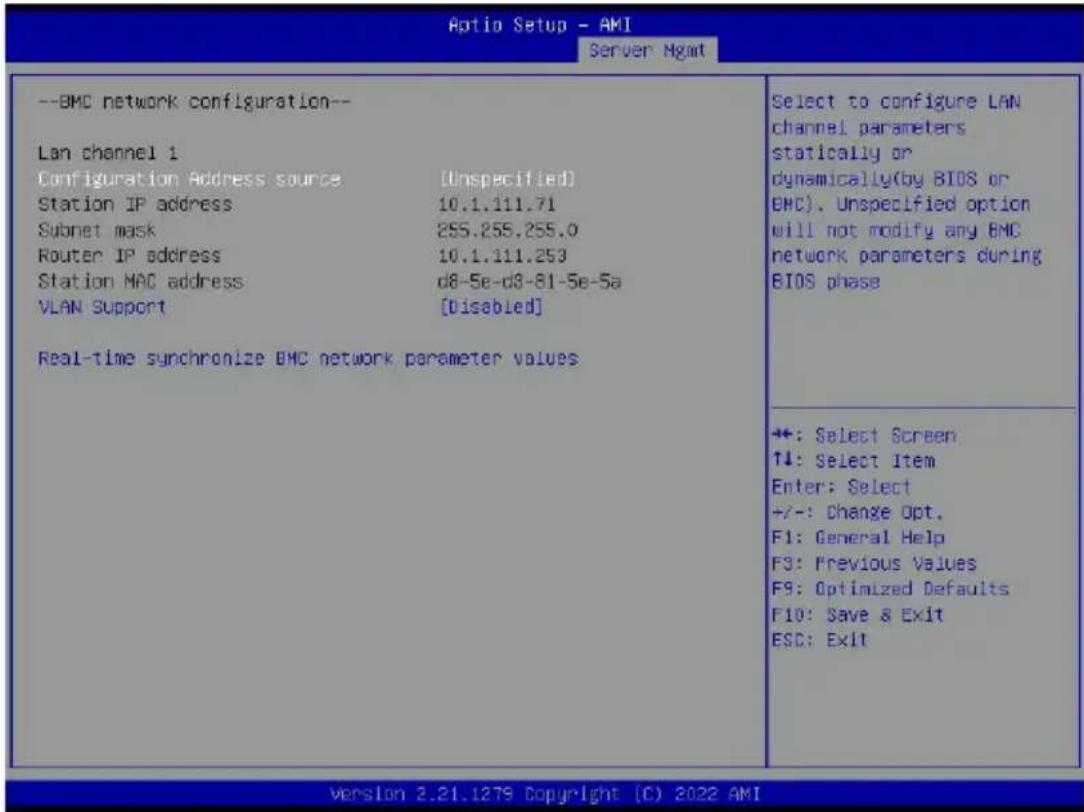Click the Station IP address value 10.1.111.71
Viewport: 1084px width, 812px height.
pyautogui.click(x=497, y=205)
